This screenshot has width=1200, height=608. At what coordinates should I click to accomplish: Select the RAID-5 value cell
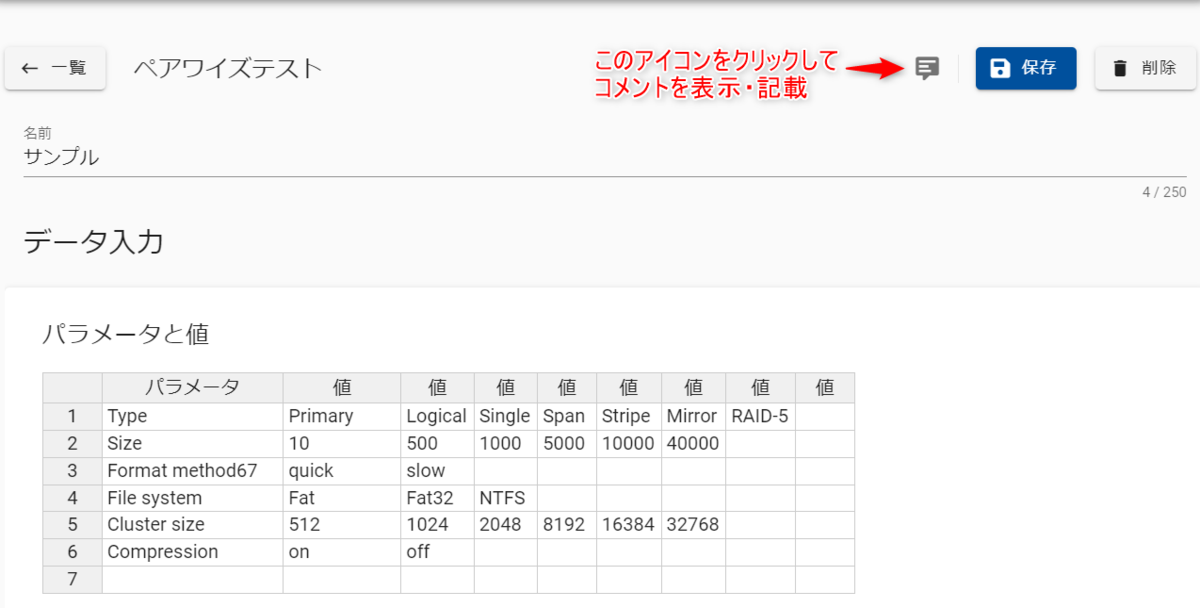[x=761, y=417]
